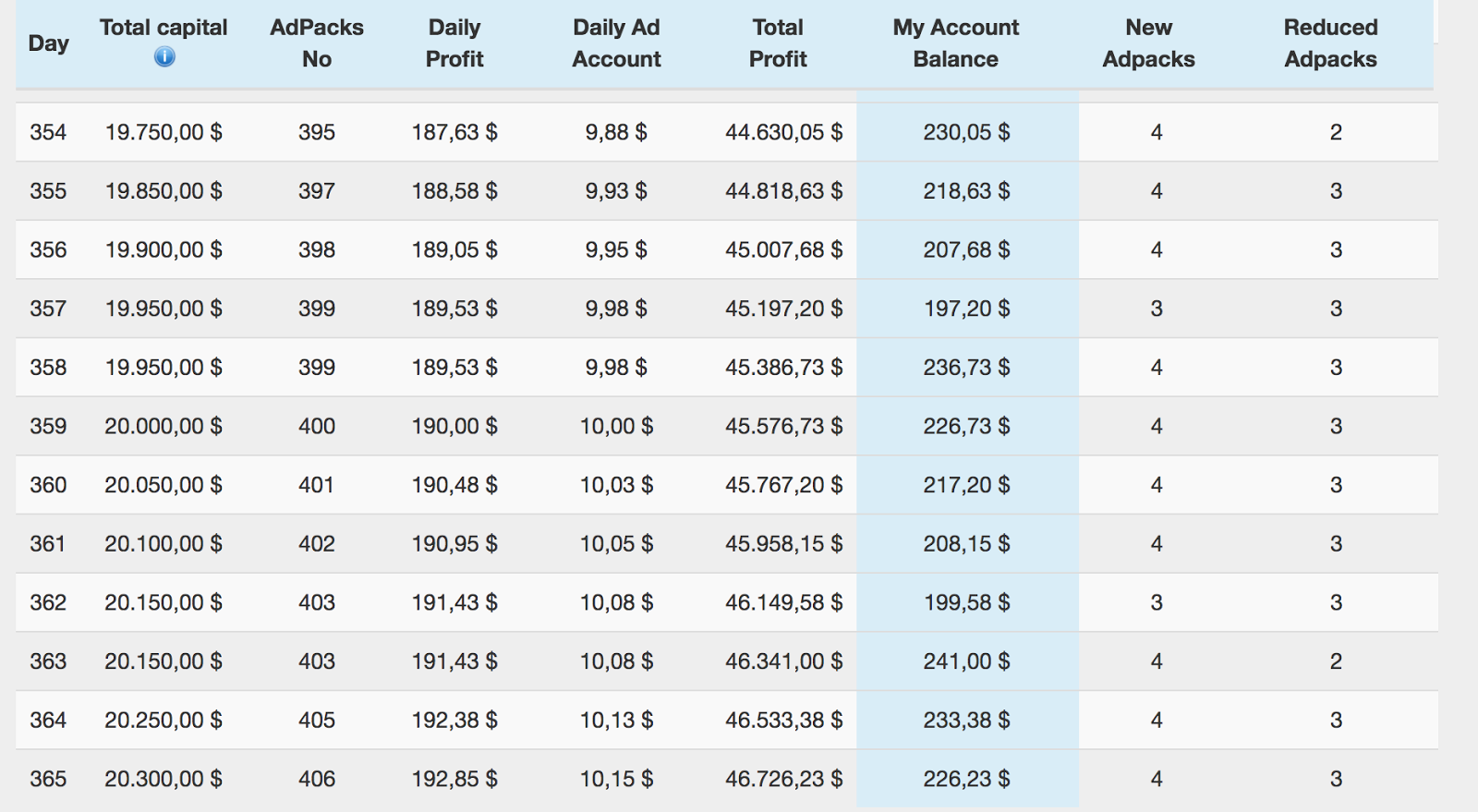Click the My Account Balance column header
The width and height of the screenshot is (1478, 812).
(x=956, y=43)
